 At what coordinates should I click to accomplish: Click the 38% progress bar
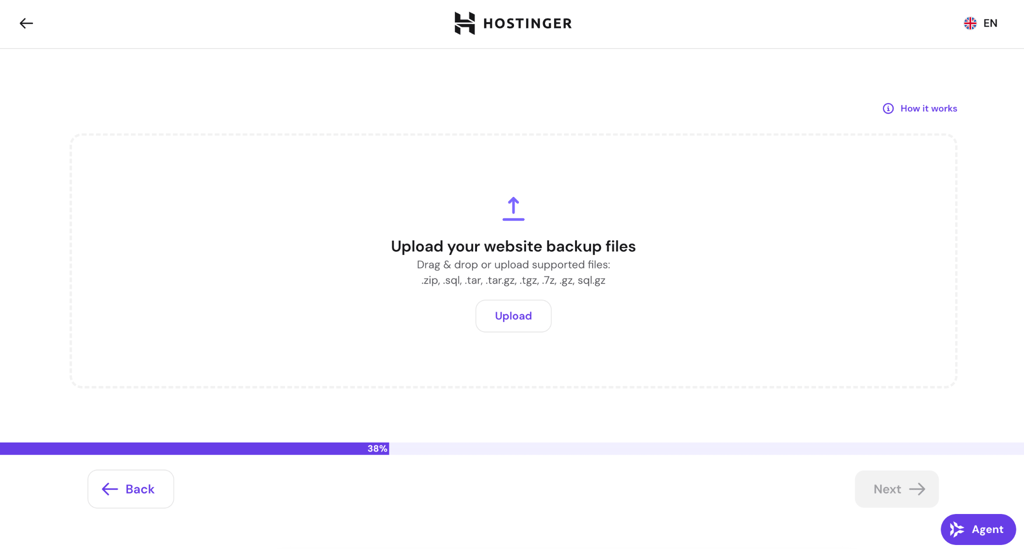(x=512, y=448)
